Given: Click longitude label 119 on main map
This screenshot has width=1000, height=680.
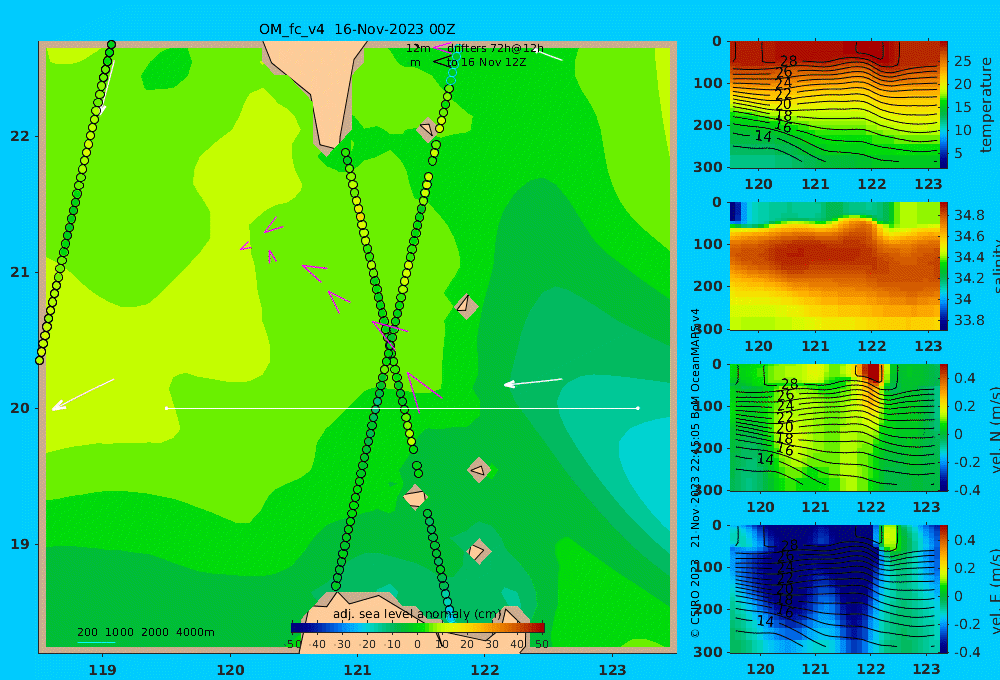Looking at the screenshot, I should click(x=102, y=670).
